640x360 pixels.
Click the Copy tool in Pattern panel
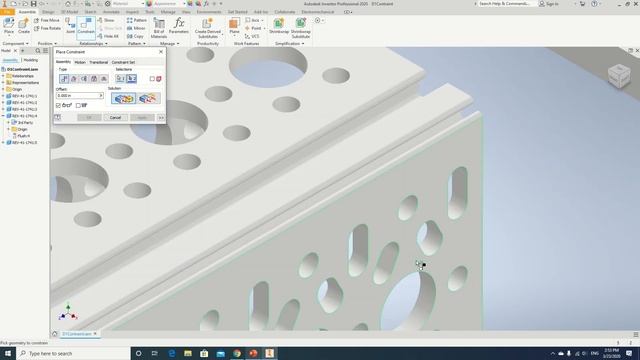coord(135,36)
